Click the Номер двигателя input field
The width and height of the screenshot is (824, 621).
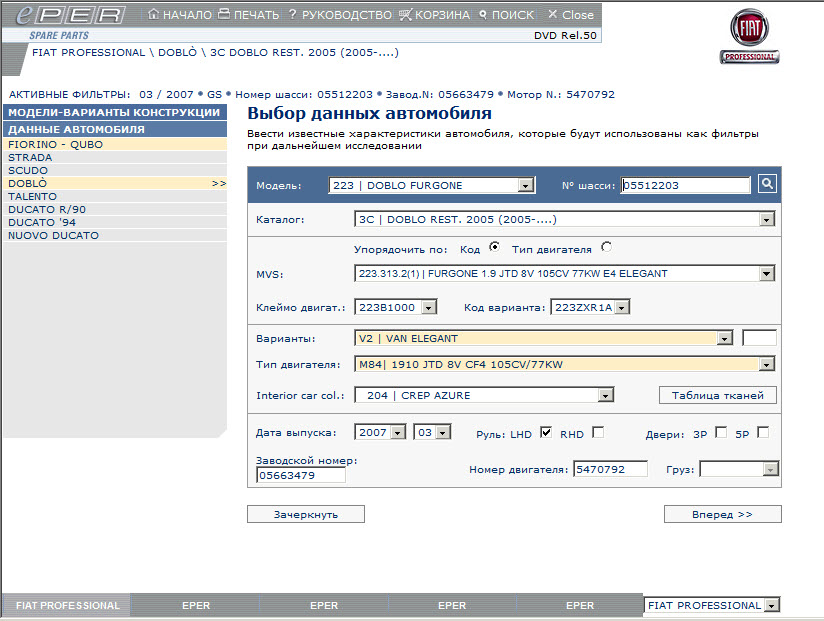click(610, 469)
